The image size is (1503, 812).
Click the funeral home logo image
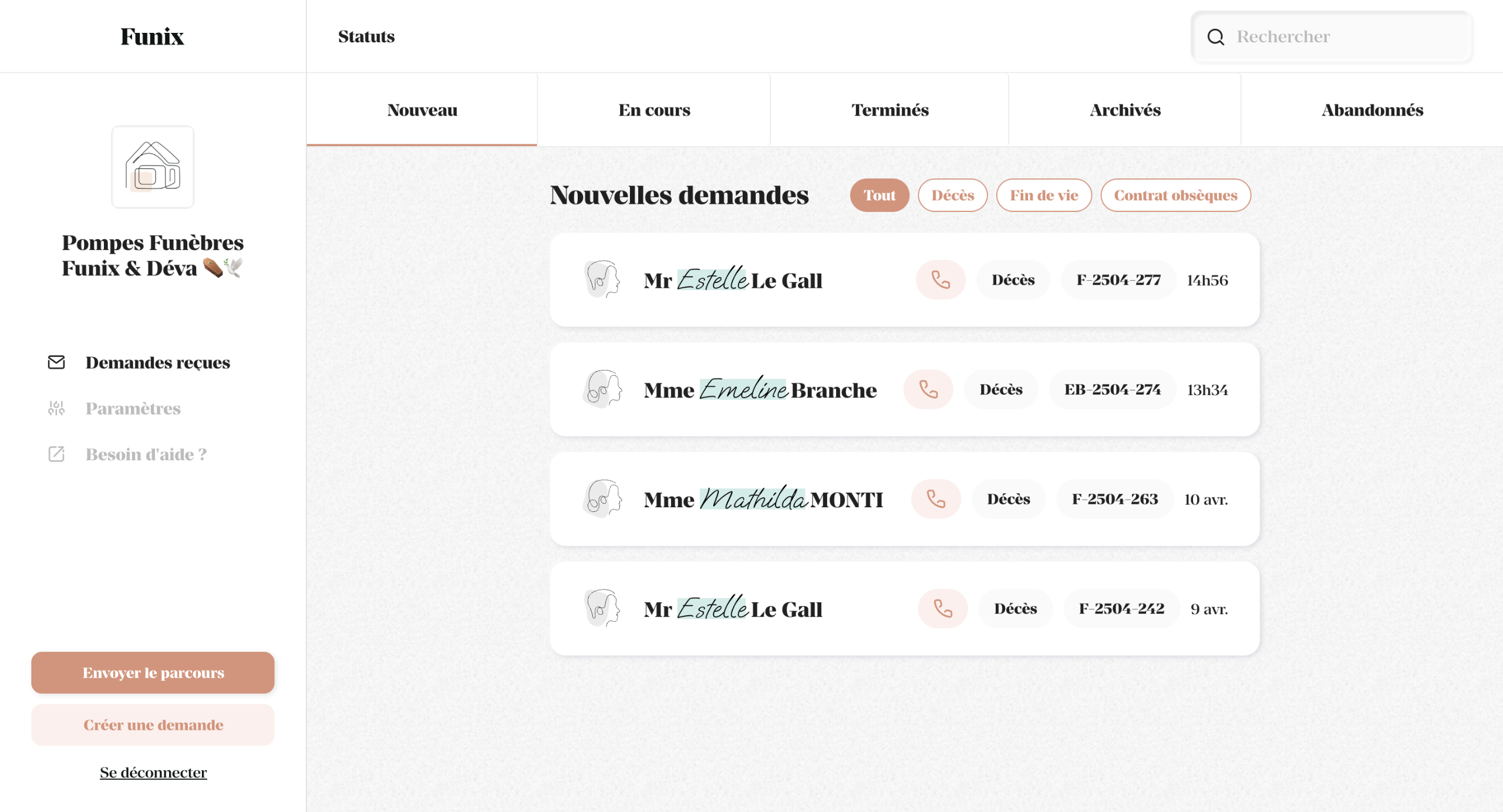pyautogui.click(x=153, y=167)
